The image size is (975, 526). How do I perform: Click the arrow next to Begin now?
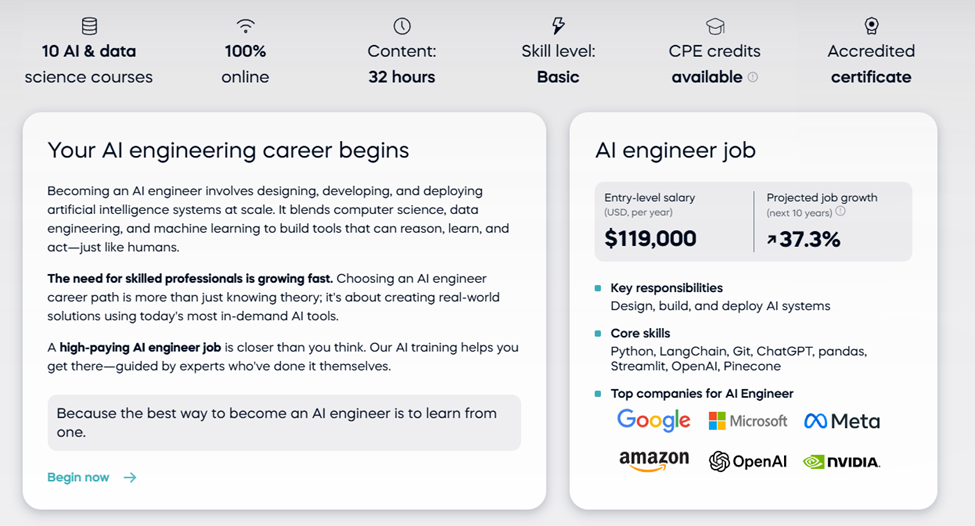point(130,477)
